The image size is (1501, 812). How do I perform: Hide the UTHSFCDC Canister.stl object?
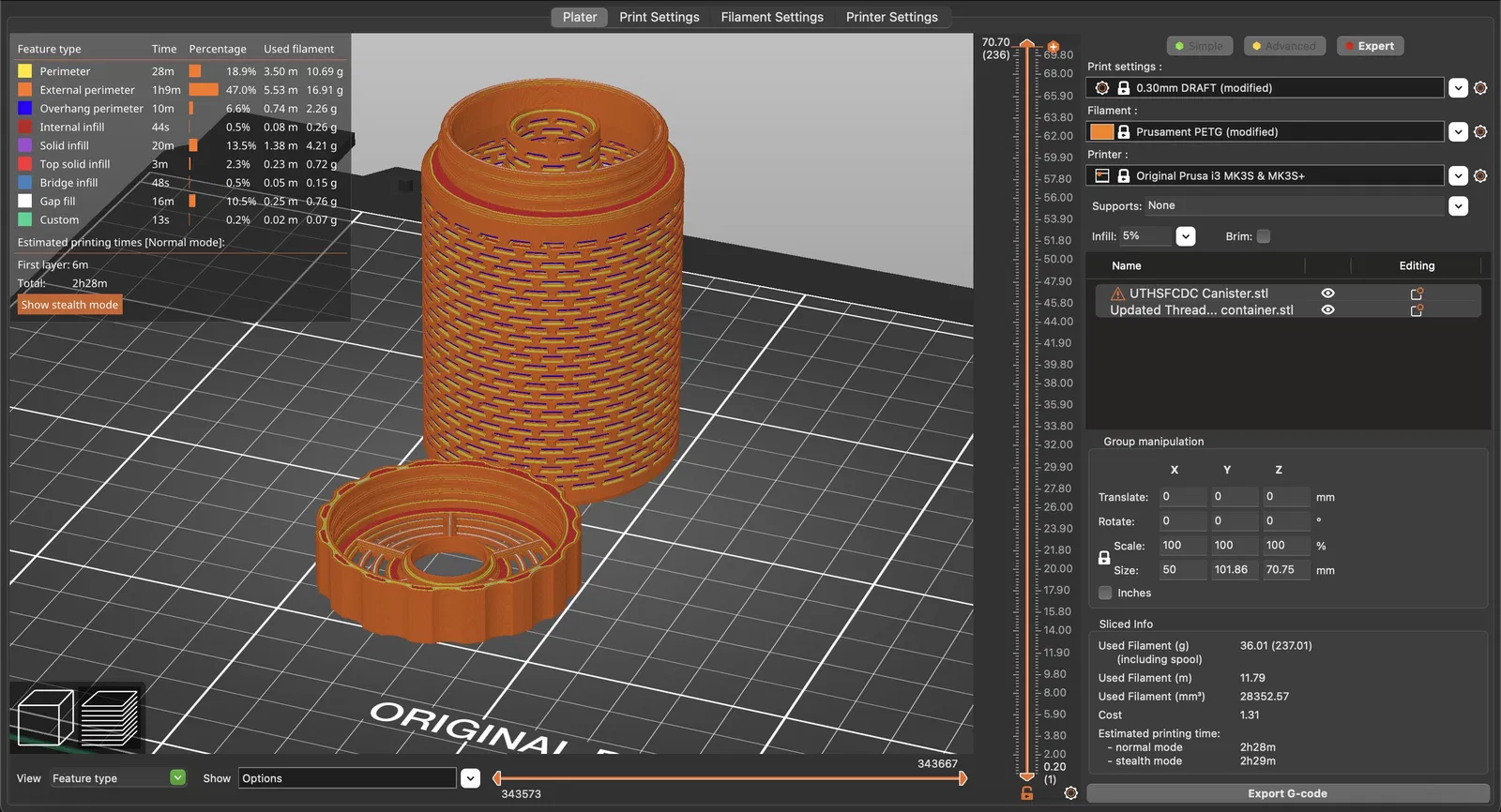pyautogui.click(x=1327, y=293)
